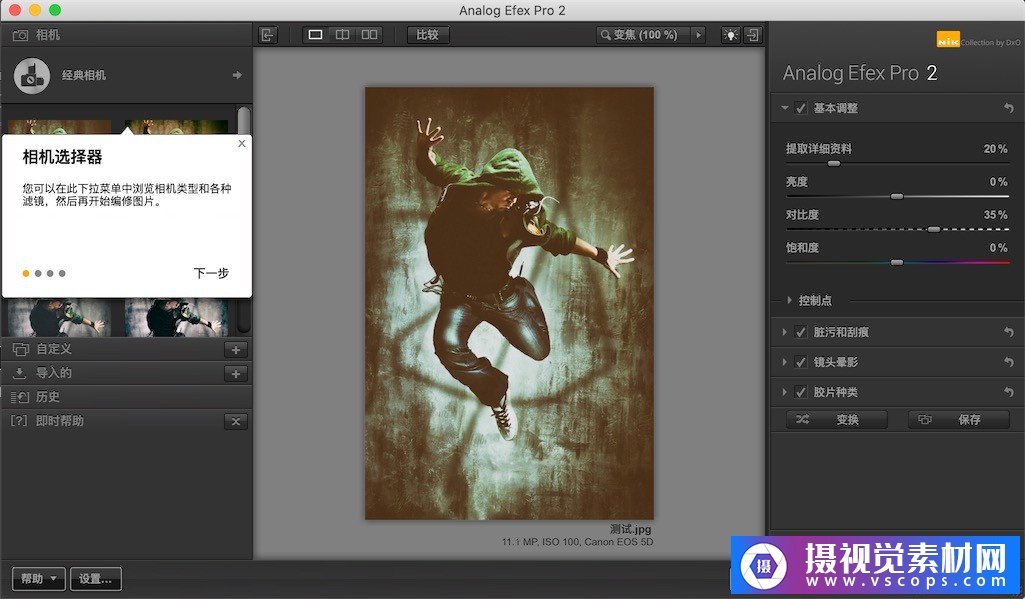1025x599 pixels.
Task: Click 下一步 in the tutorial popup
Action: 211,273
